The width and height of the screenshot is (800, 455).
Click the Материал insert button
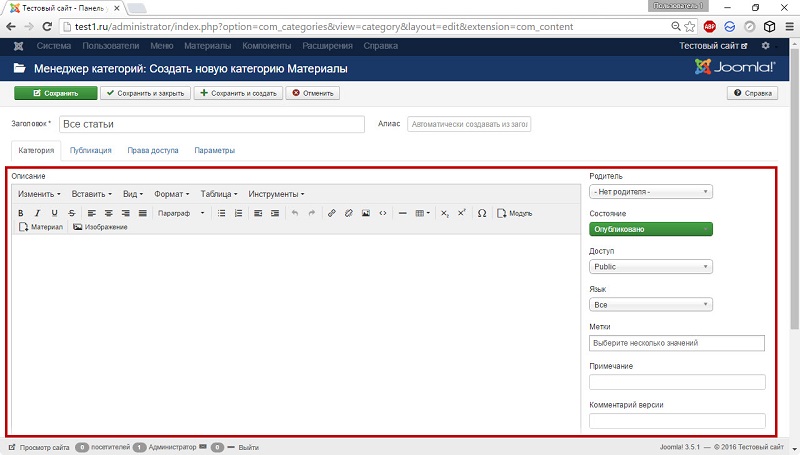41,227
